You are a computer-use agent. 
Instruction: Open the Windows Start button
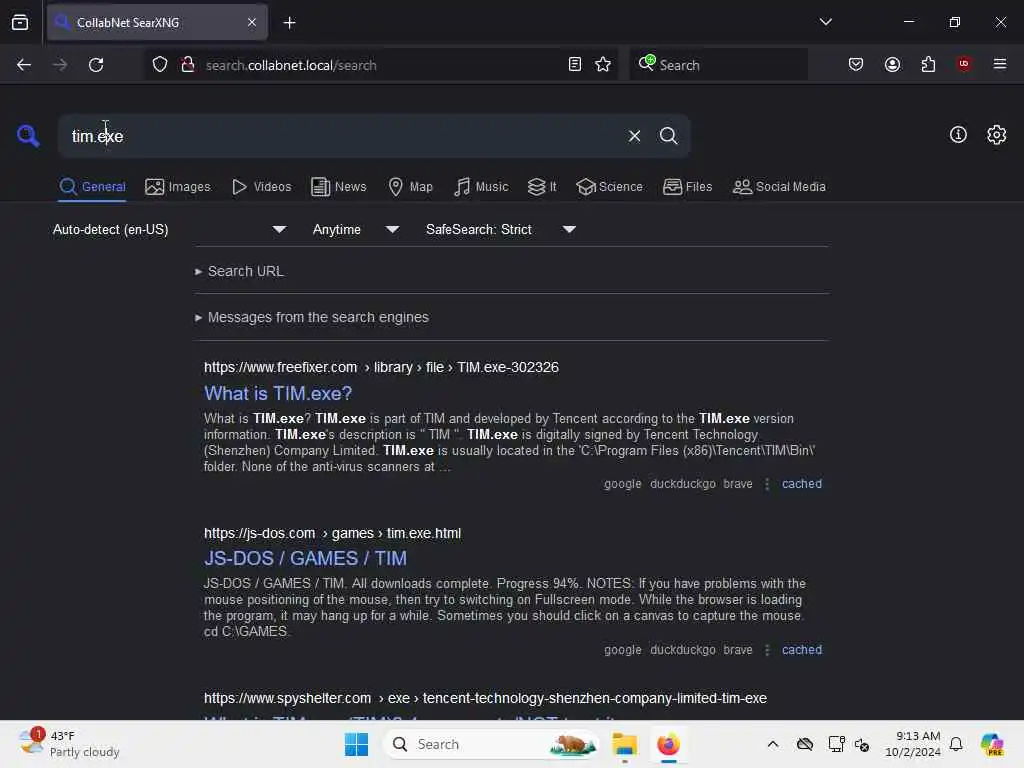tap(356, 744)
